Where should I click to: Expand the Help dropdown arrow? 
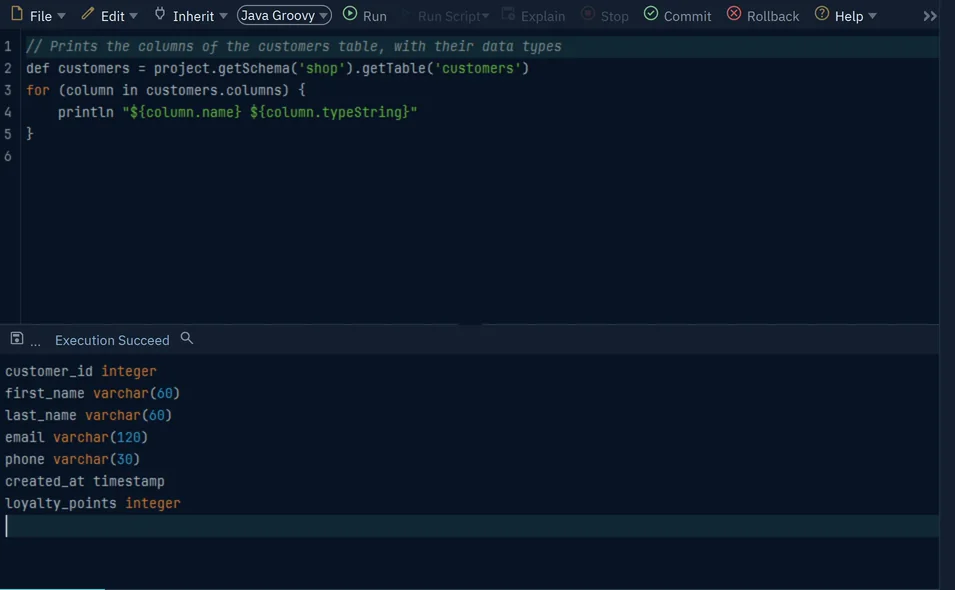[x=872, y=16]
